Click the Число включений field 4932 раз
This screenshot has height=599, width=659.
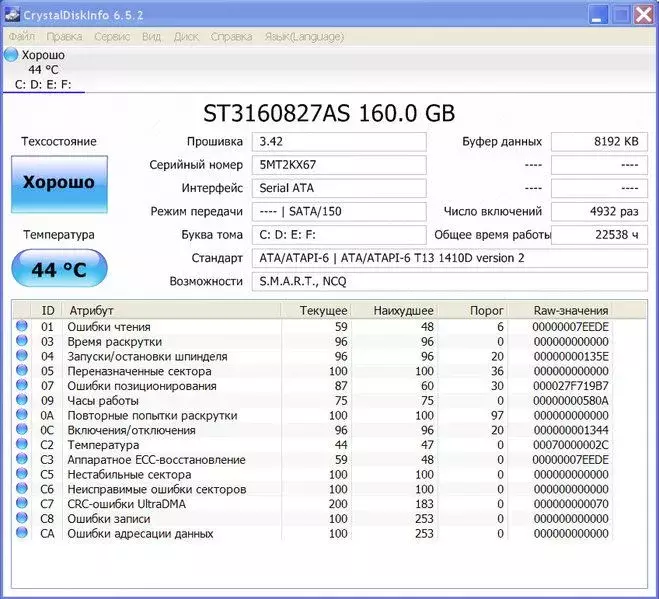point(599,211)
